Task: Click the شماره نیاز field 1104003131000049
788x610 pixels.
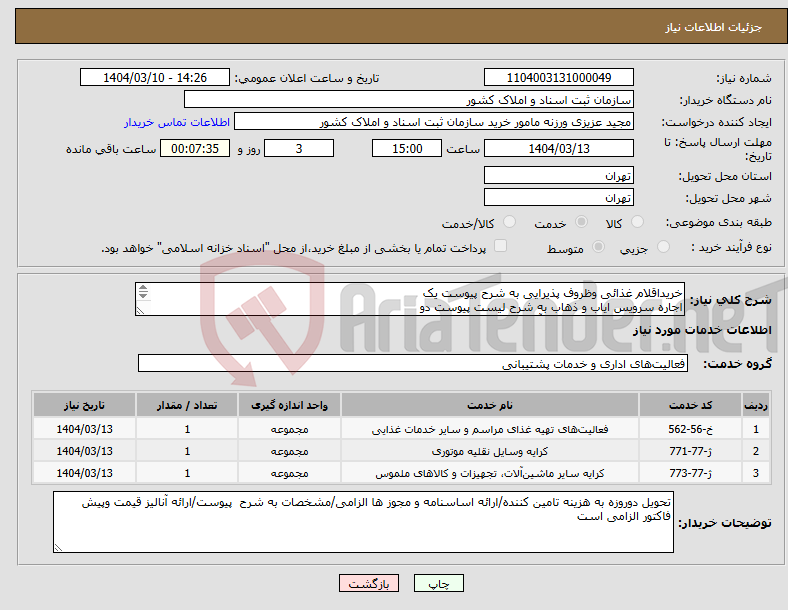Action: click(x=558, y=77)
